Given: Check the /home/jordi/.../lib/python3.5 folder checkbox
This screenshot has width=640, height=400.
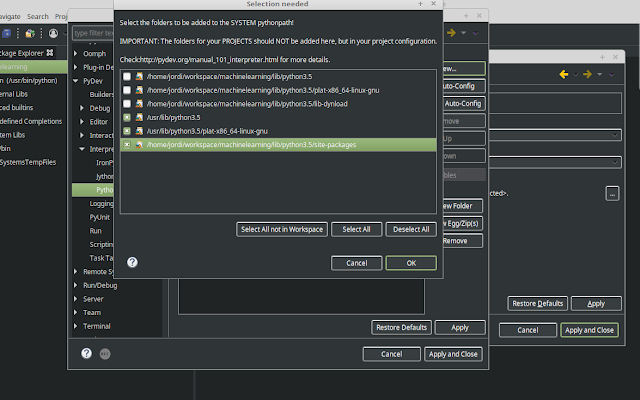Looking at the screenshot, I should pos(127,76).
